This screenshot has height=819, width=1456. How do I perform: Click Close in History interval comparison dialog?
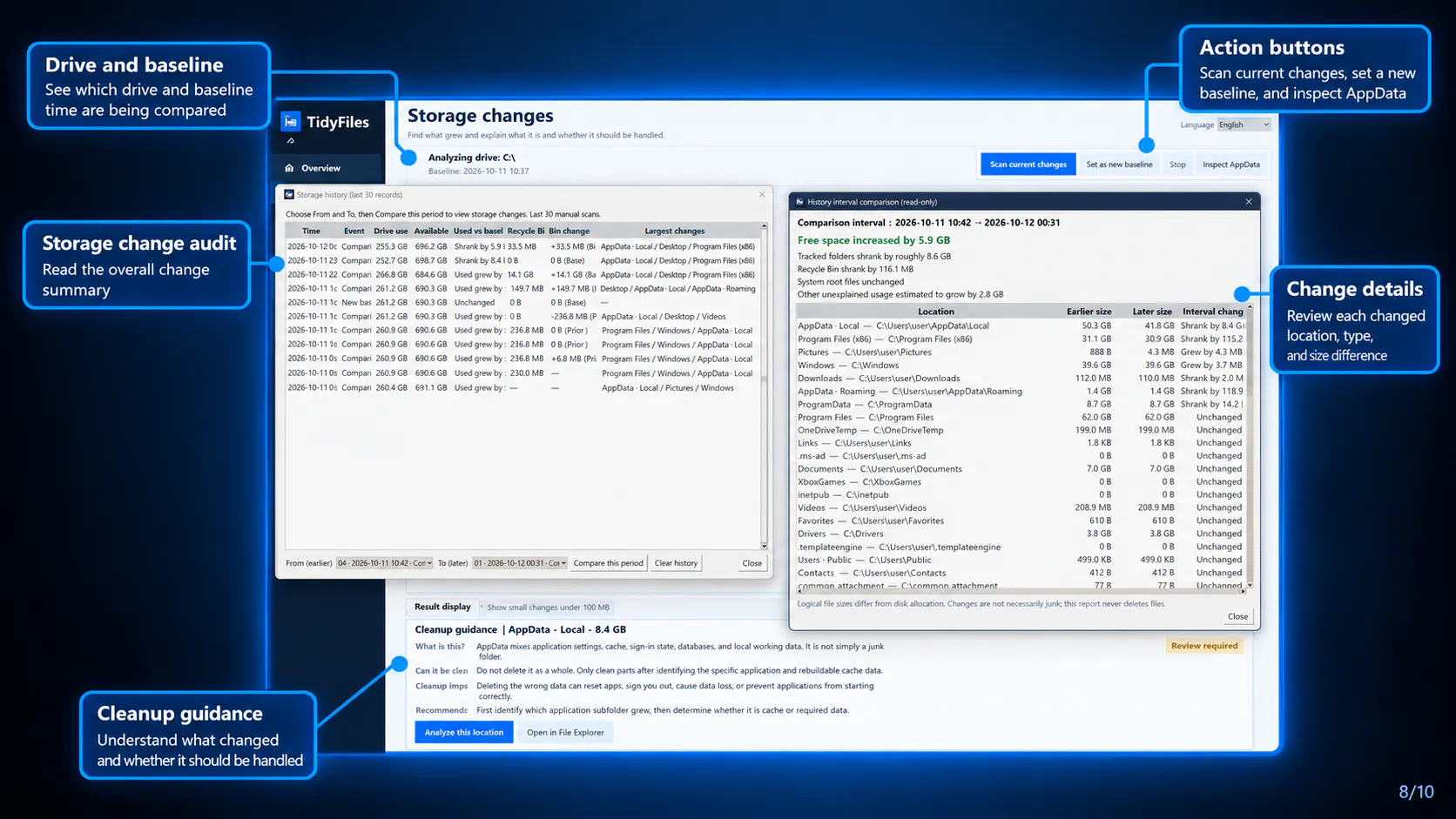click(1237, 616)
